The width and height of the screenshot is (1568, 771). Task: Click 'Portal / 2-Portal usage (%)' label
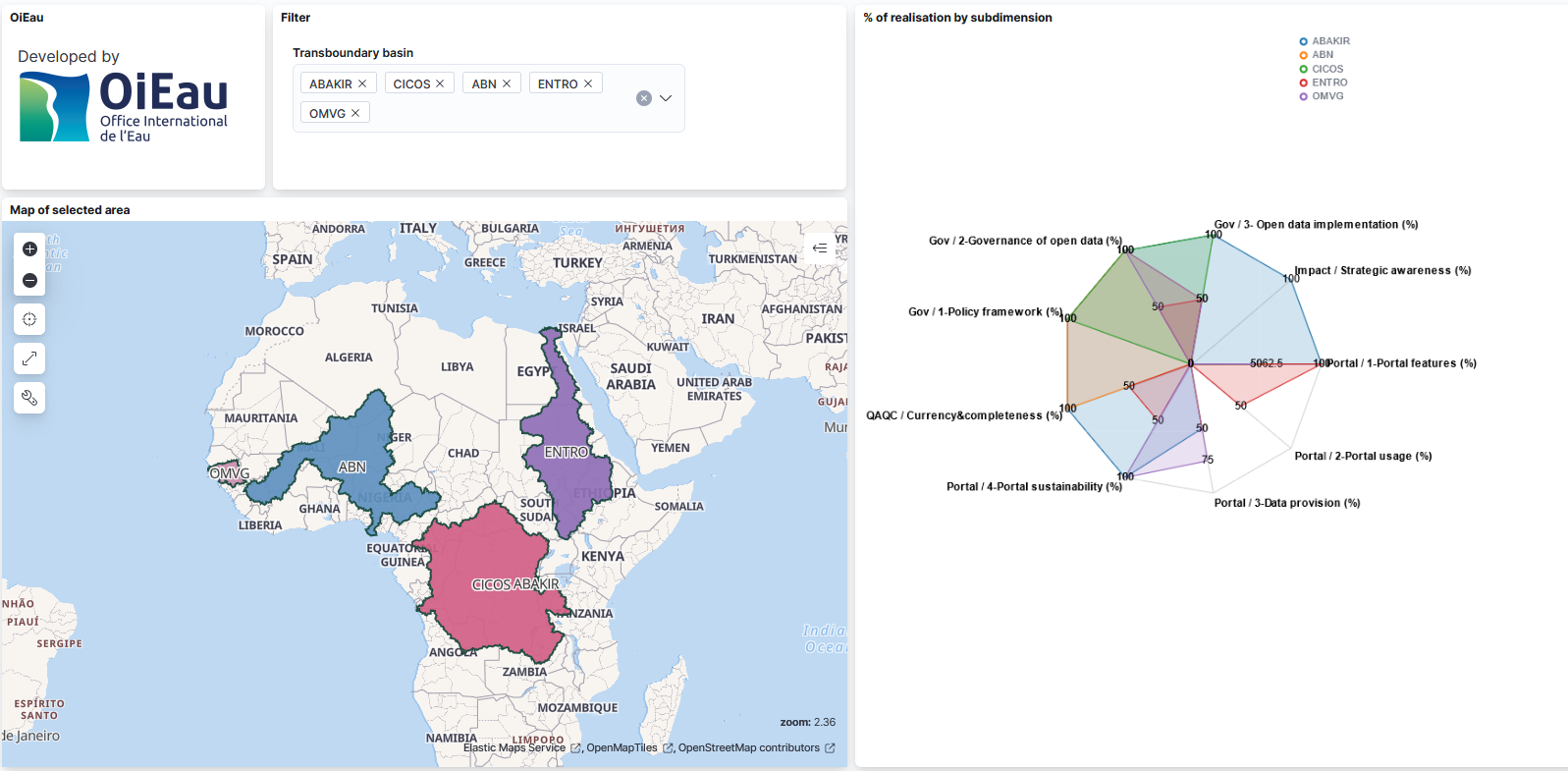pyautogui.click(x=1363, y=457)
